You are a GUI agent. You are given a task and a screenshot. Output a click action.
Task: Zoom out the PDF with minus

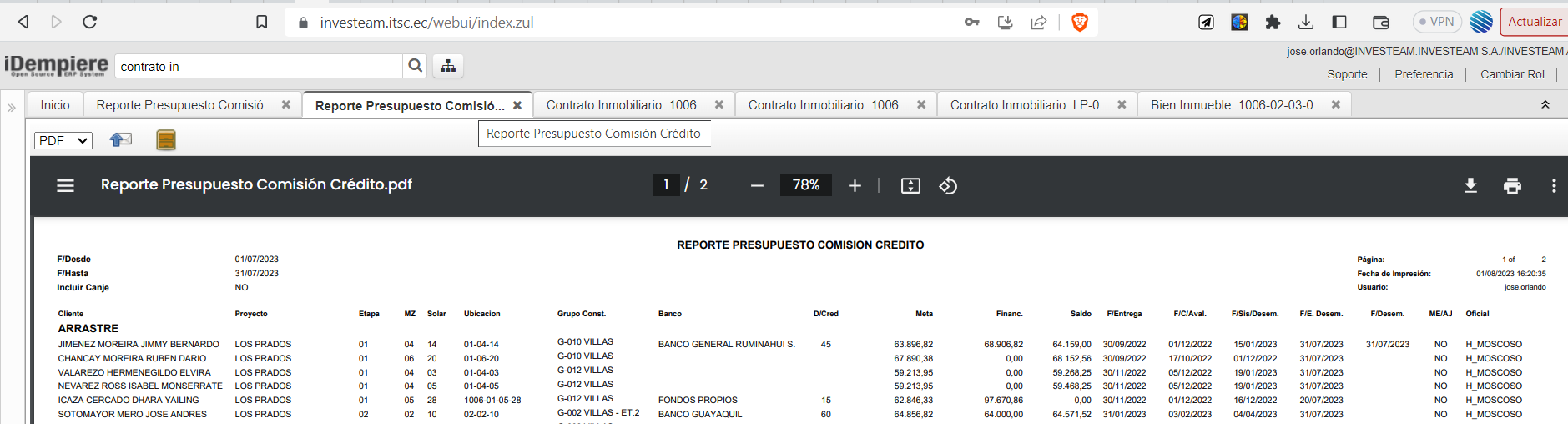pyautogui.click(x=757, y=185)
